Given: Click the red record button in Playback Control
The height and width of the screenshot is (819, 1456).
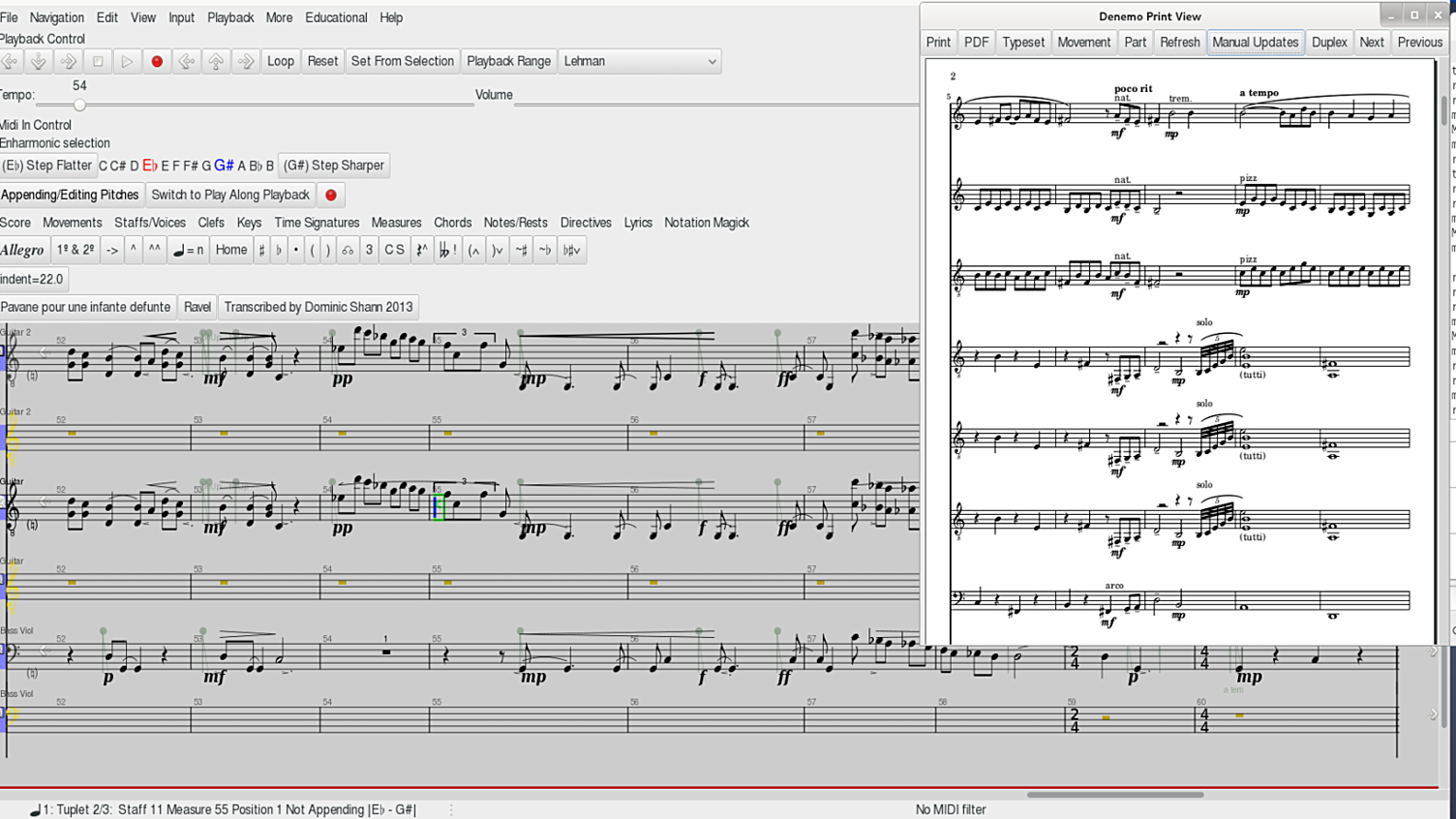Looking at the screenshot, I should pyautogui.click(x=157, y=61).
